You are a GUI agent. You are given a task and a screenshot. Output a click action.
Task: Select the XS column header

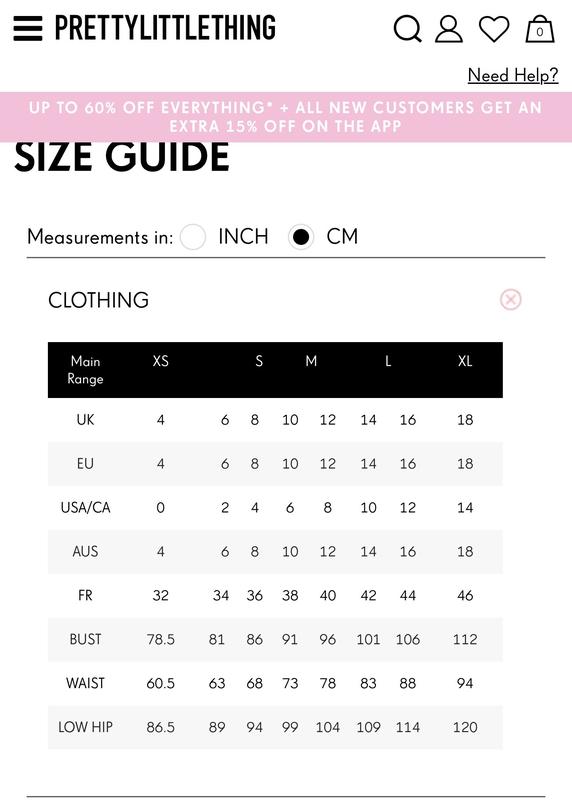(160, 361)
